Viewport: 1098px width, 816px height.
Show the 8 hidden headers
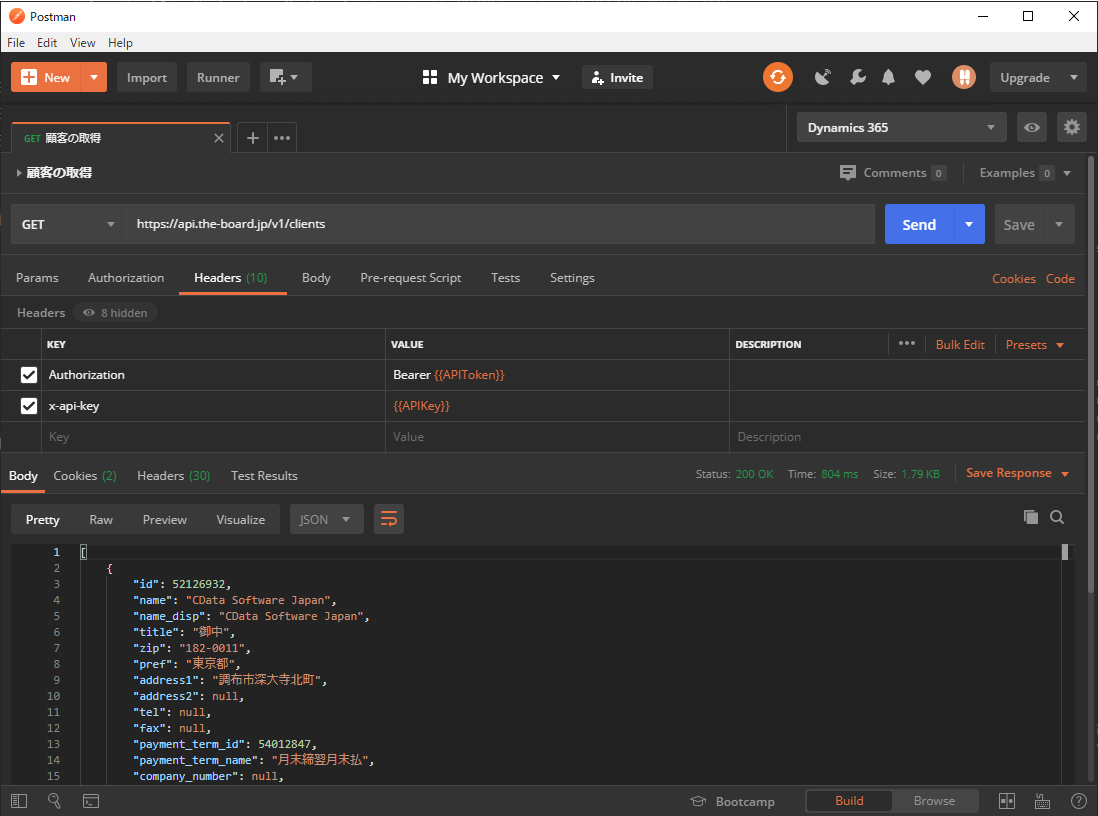[115, 313]
